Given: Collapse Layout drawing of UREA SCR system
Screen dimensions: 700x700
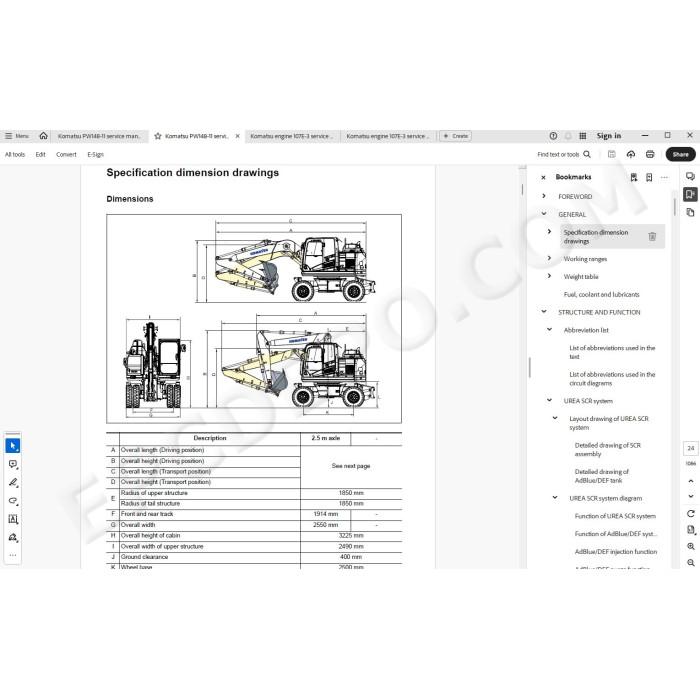Looking at the screenshot, I should 555,418.
